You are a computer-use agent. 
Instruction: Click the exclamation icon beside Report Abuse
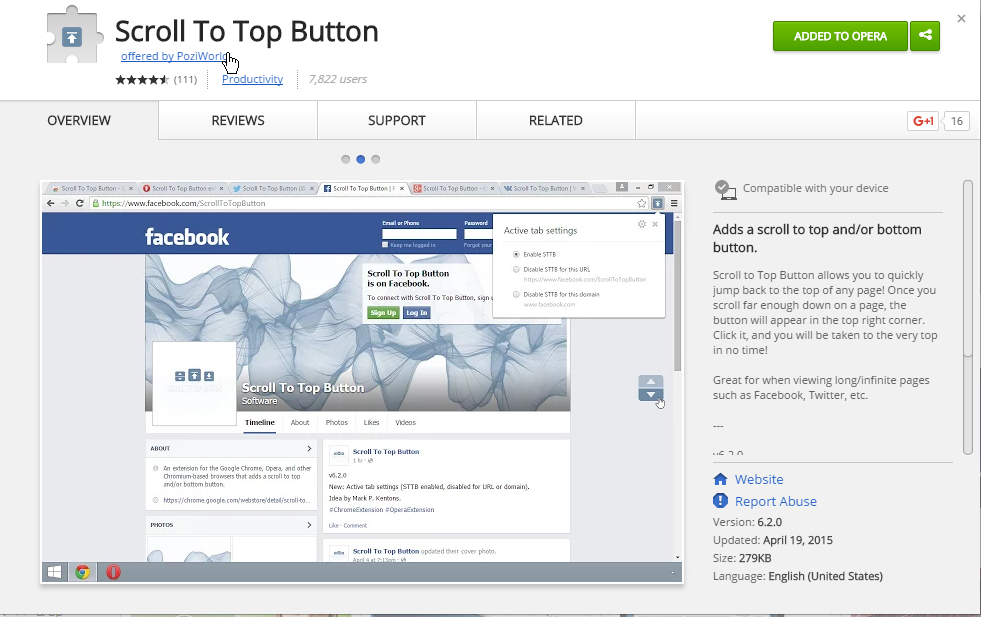(720, 501)
